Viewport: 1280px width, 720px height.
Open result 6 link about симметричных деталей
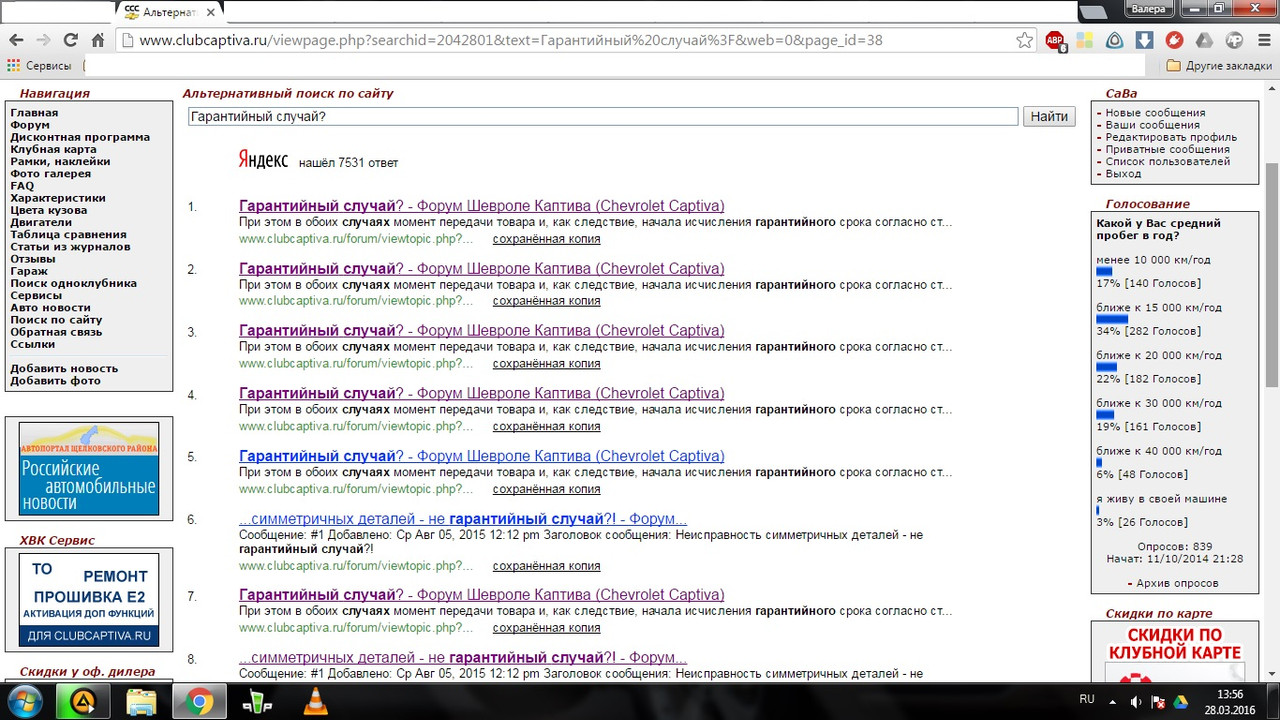pos(463,519)
